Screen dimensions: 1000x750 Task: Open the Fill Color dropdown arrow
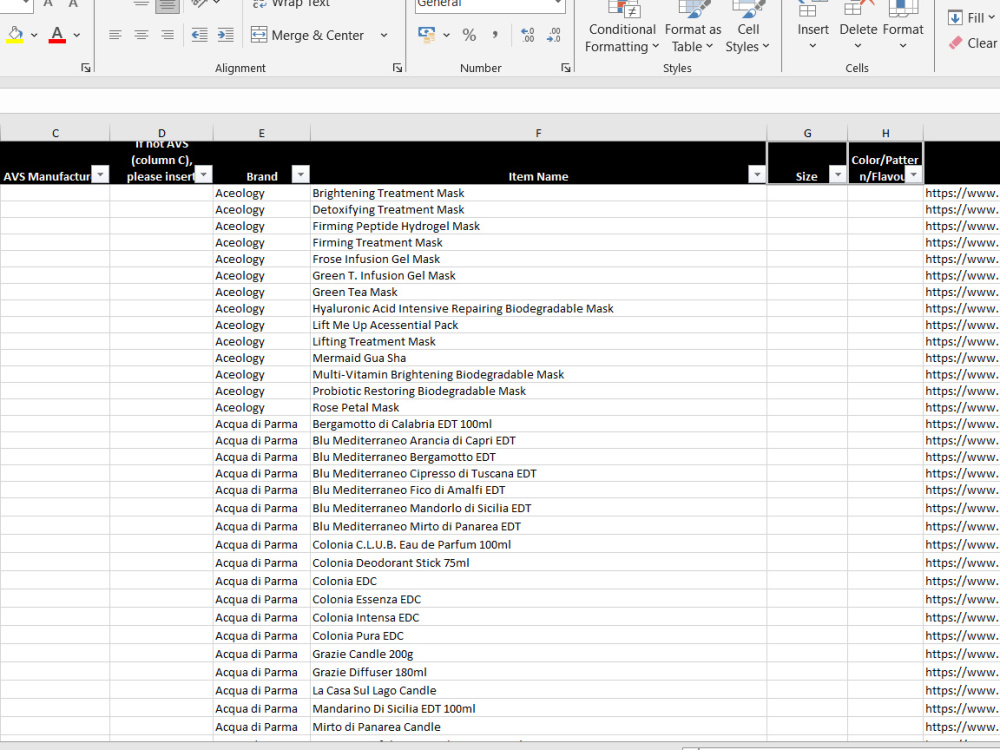pyautogui.click(x=34, y=35)
